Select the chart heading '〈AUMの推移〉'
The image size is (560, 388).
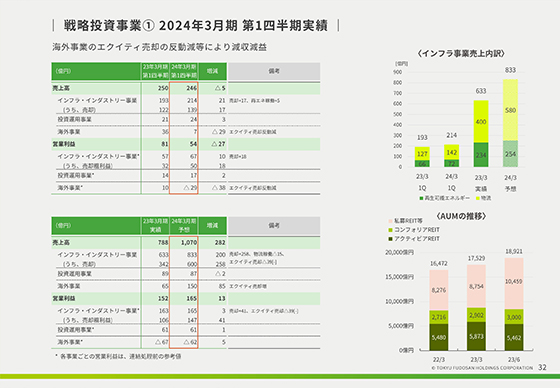tap(461, 216)
